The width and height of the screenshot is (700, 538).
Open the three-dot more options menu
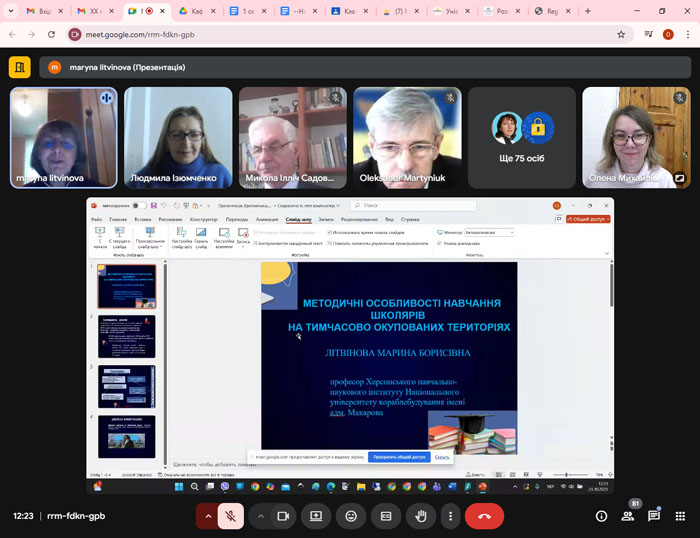click(451, 516)
